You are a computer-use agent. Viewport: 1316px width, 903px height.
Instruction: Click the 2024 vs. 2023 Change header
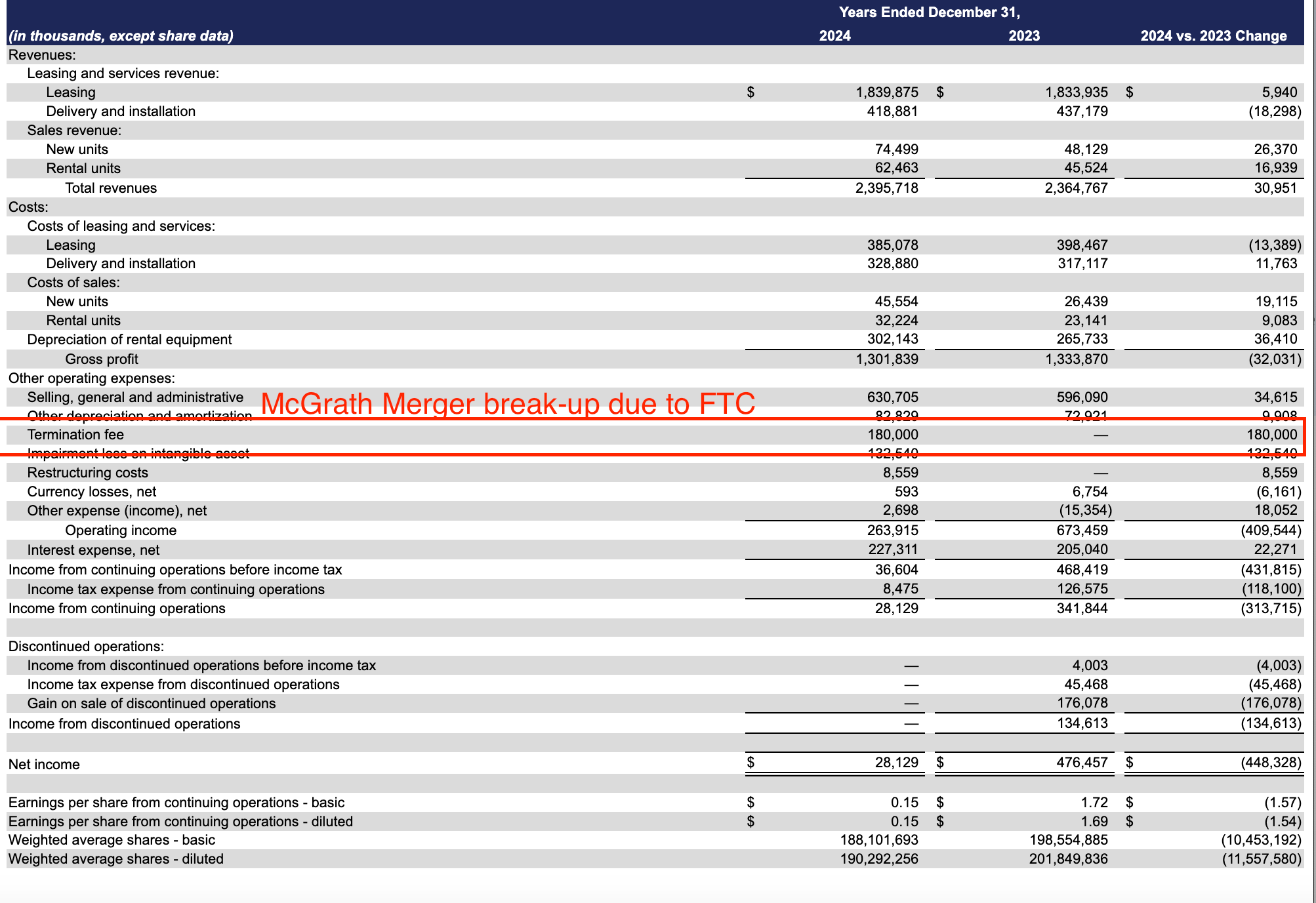[x=1213, y=36]
